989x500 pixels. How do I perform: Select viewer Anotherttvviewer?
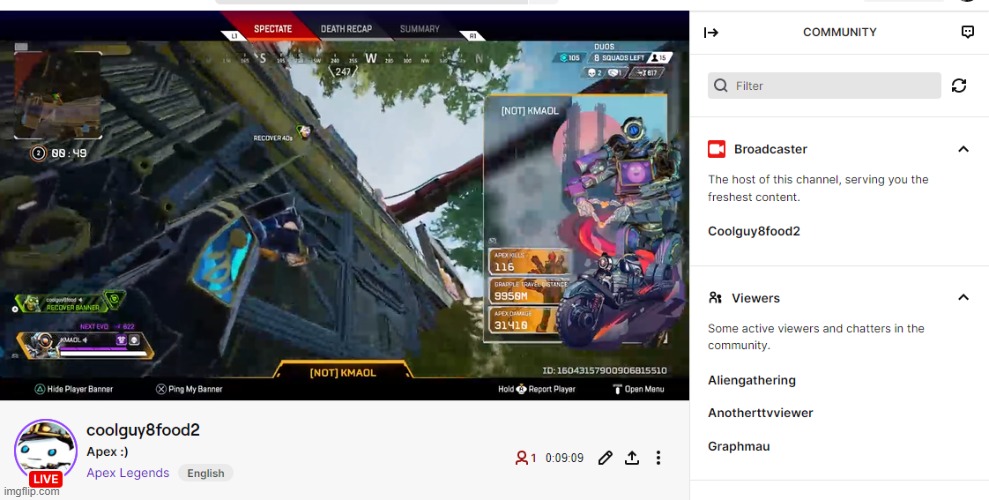(760, 413)
